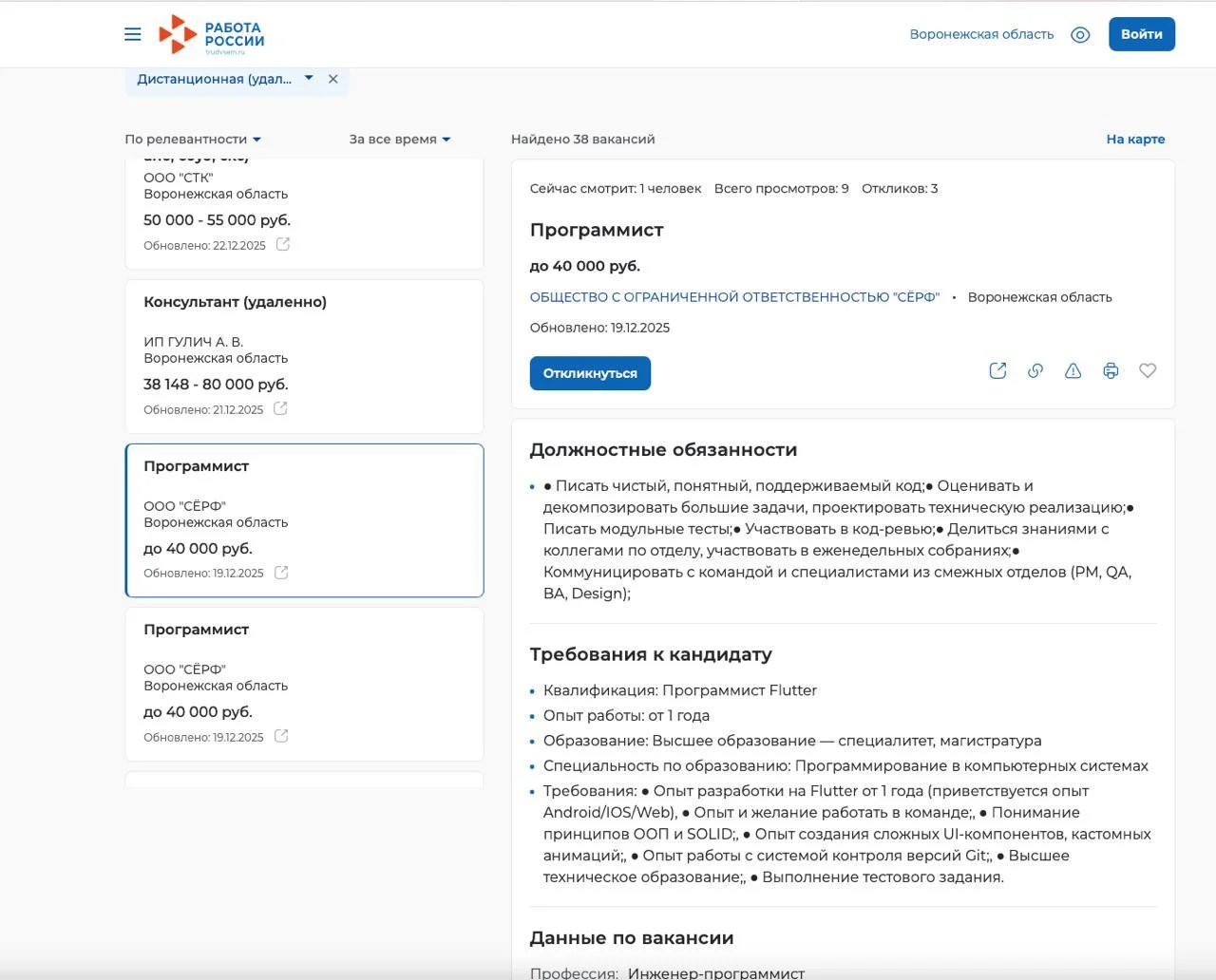Print the vacancy
Viewport: 1216px width, 980px height.
pyautogui.click(x=1111, y=371)
